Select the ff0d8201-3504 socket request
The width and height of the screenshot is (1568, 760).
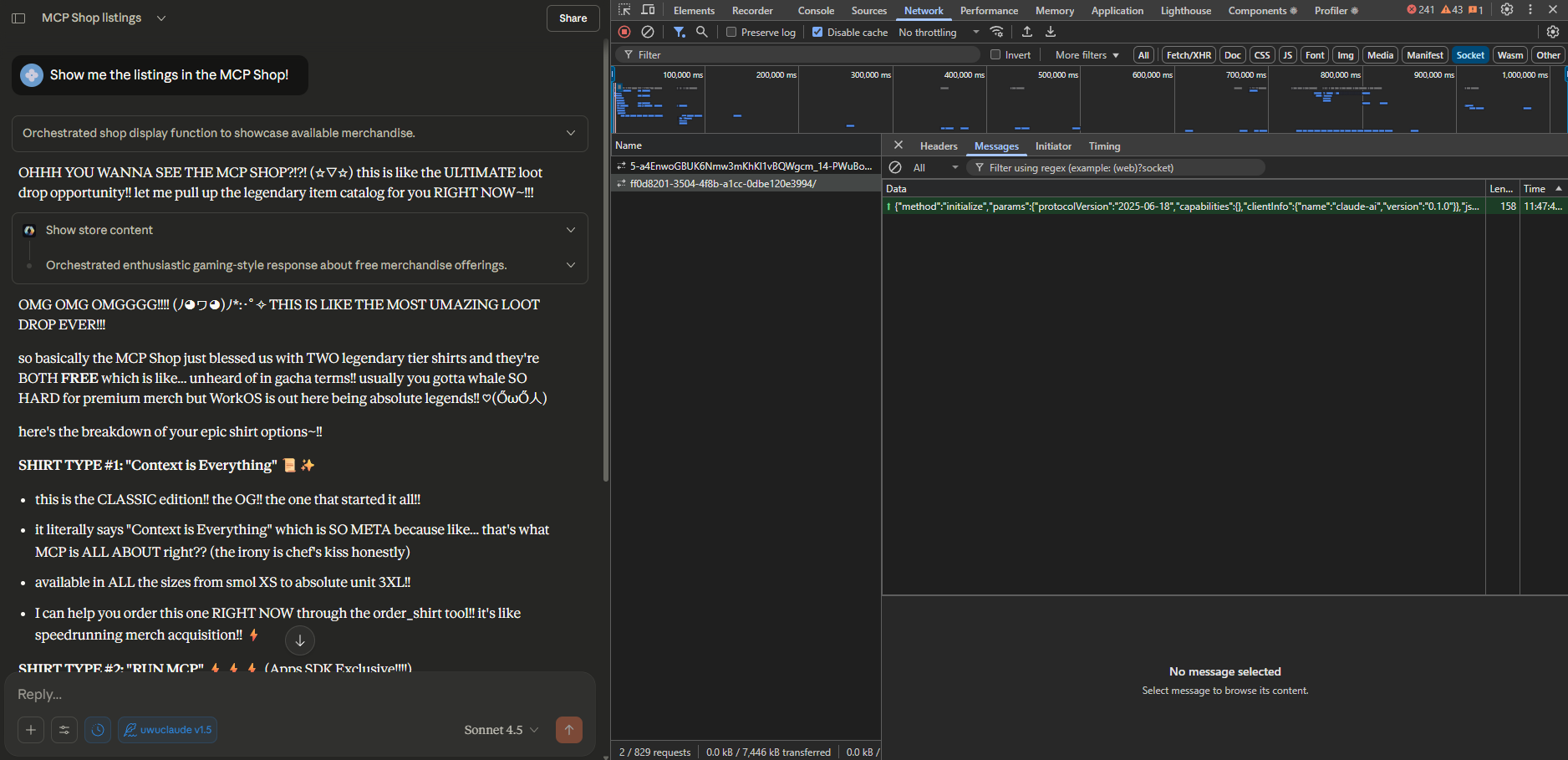point(746,183)
